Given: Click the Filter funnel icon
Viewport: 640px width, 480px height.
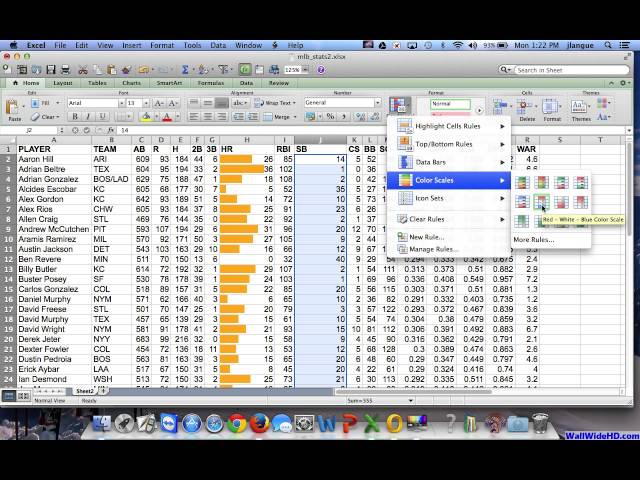Looking at the screenshot, I should coord(223,70).
